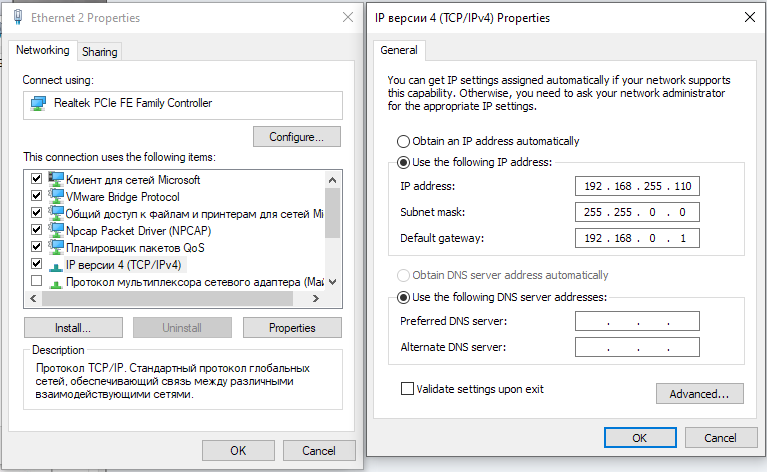Click the Планировщик пакетов QoS icon
Image resolution: width=767 pixels, height=472 pixels.
[56, 247]
